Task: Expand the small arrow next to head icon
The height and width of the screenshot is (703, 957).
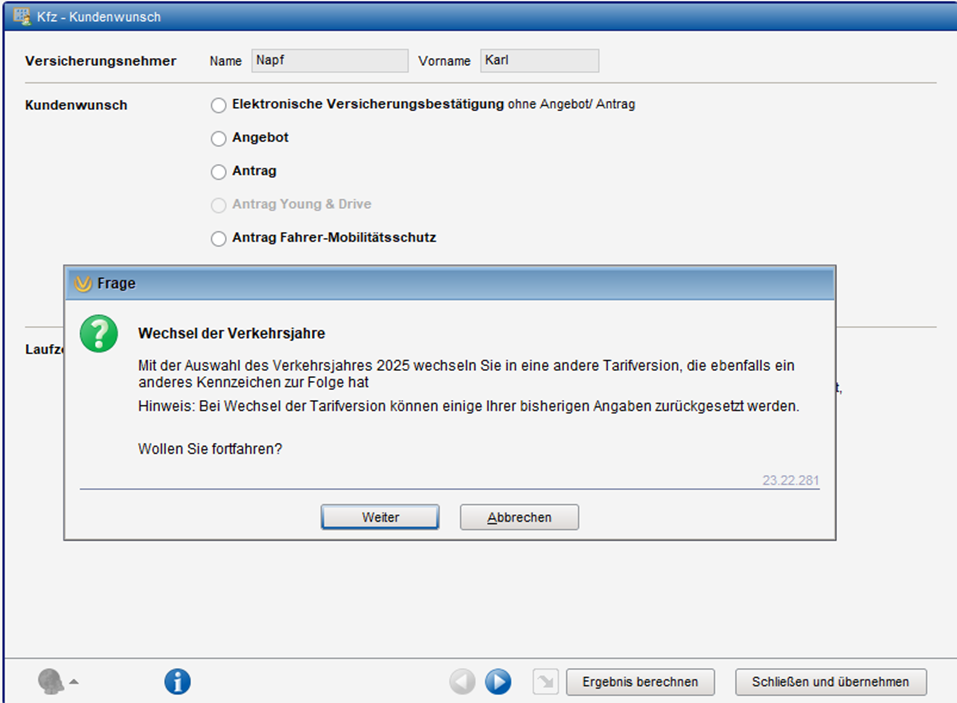Action: coord(74,682)
